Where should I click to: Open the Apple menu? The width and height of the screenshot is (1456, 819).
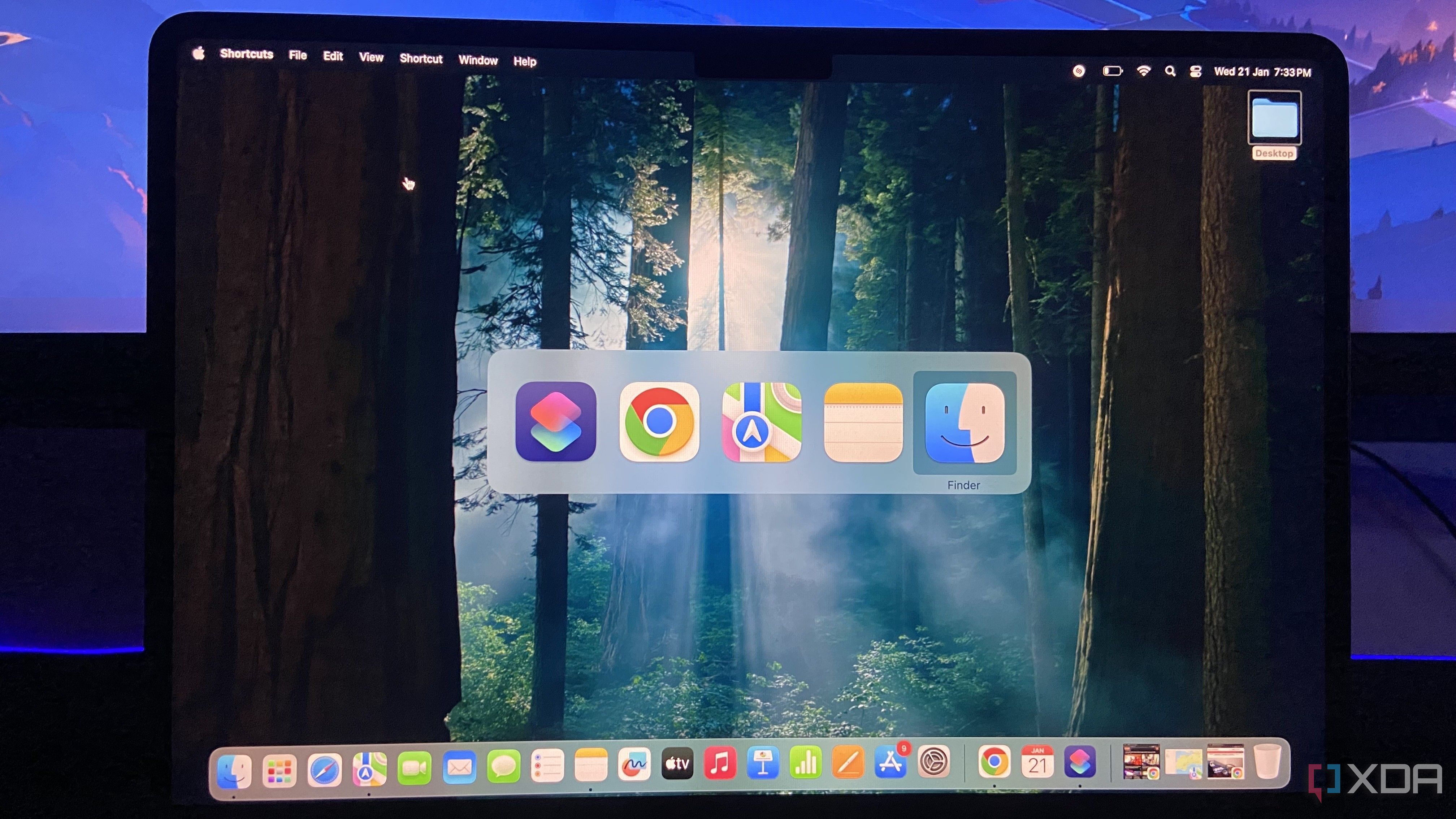coord(198,53)
